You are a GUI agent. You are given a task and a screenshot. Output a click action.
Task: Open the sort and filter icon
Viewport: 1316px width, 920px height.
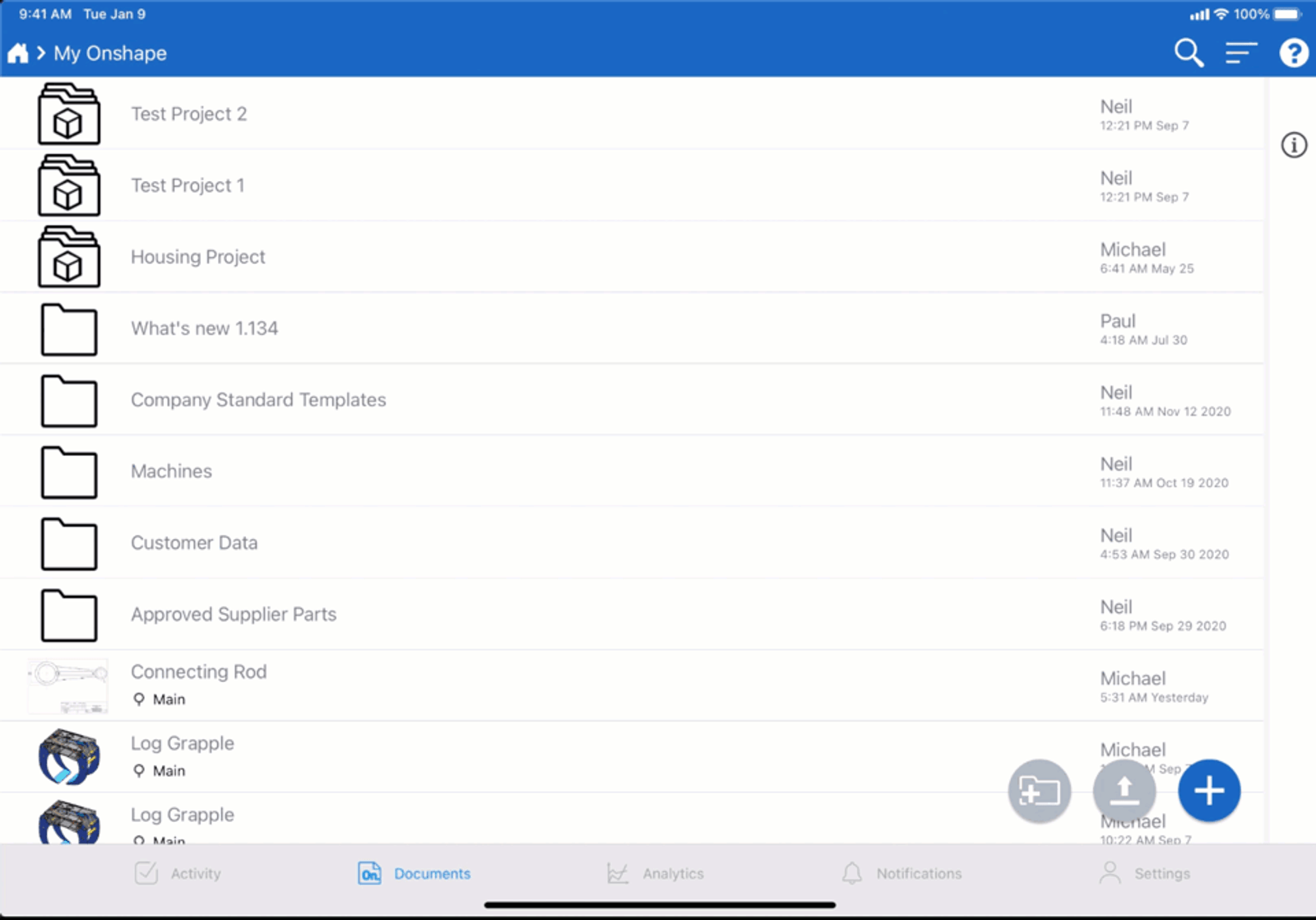click(x=1241, y=53)
